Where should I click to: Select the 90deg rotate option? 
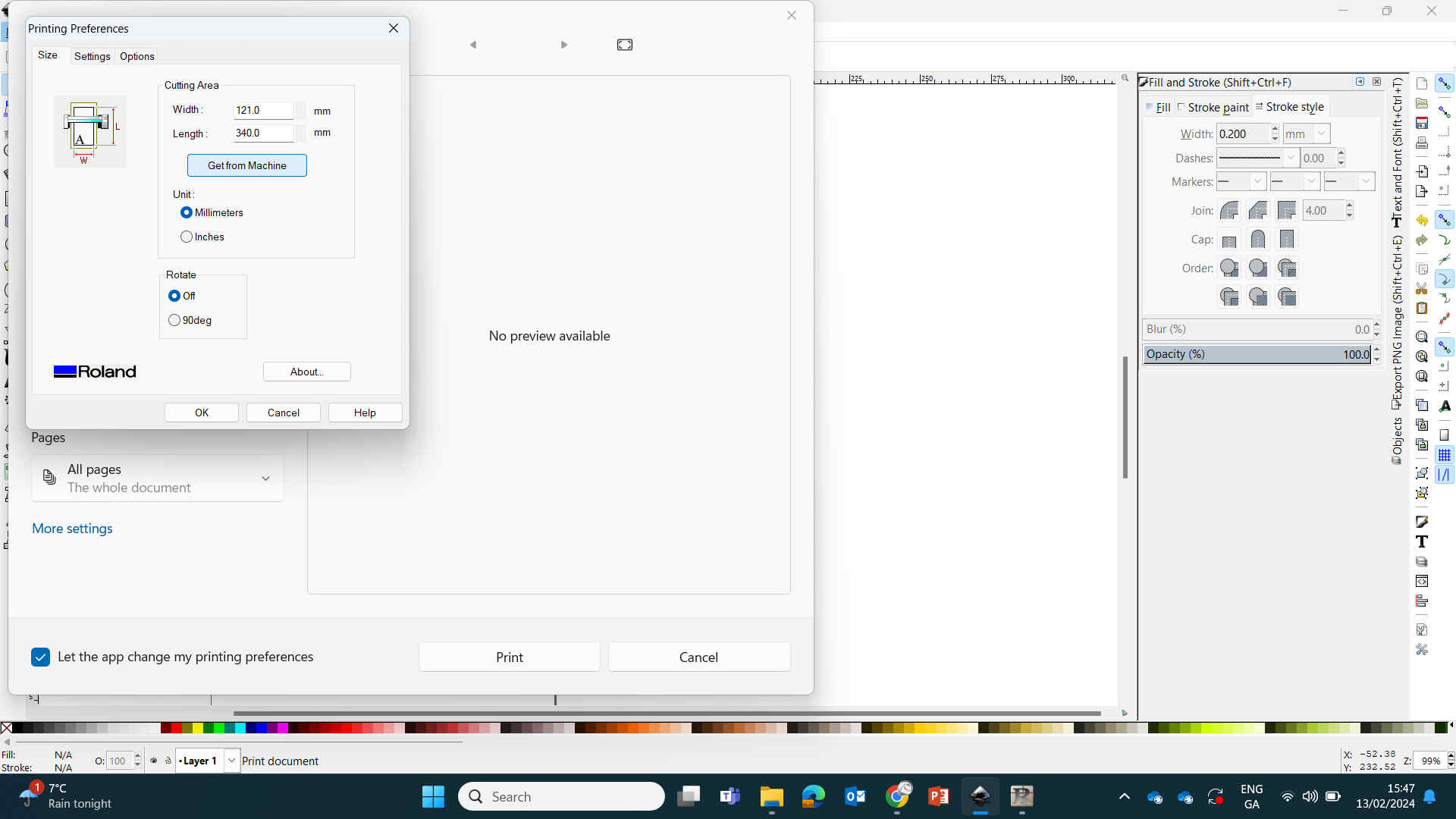click(174, 320)
